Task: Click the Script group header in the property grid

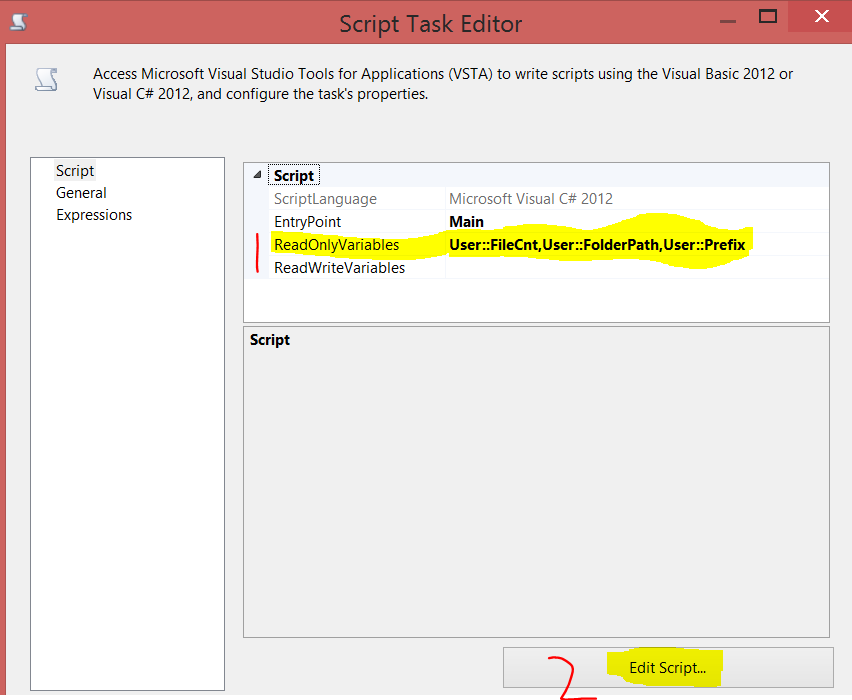Action: point(293,175)
